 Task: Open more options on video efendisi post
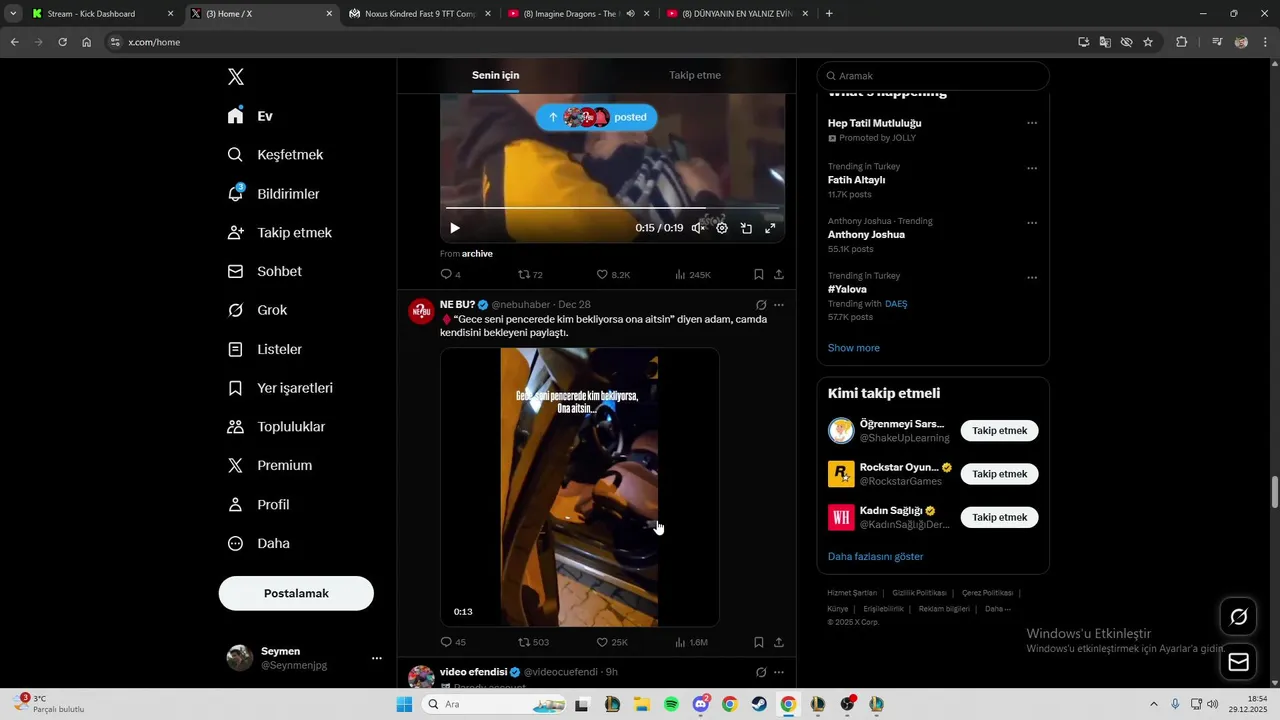pos(779,672)
